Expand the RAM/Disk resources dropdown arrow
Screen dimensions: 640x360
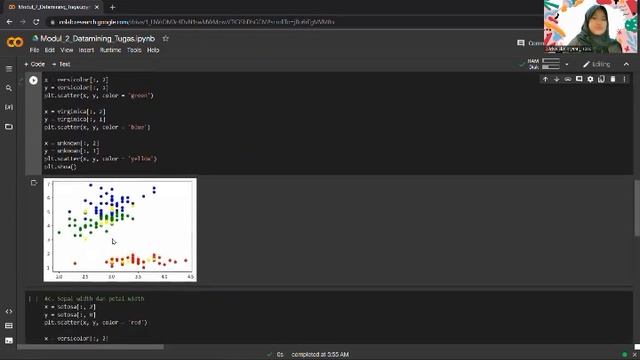click(x=567, y=64)
